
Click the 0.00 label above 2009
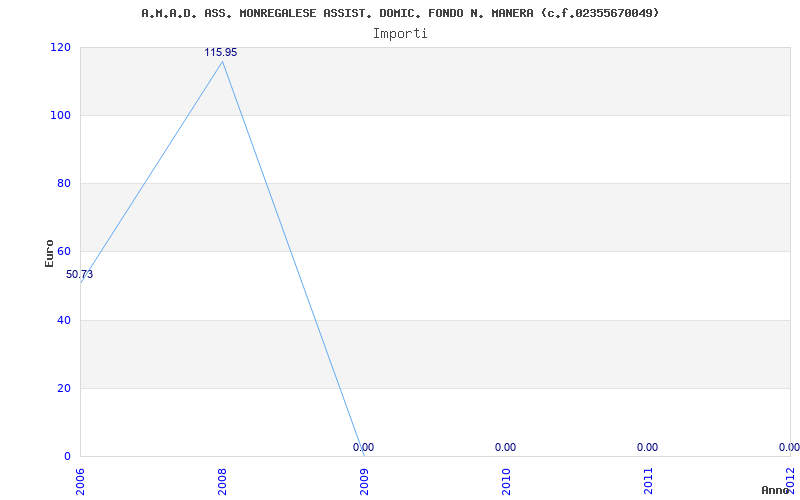[x=363, y=447]
